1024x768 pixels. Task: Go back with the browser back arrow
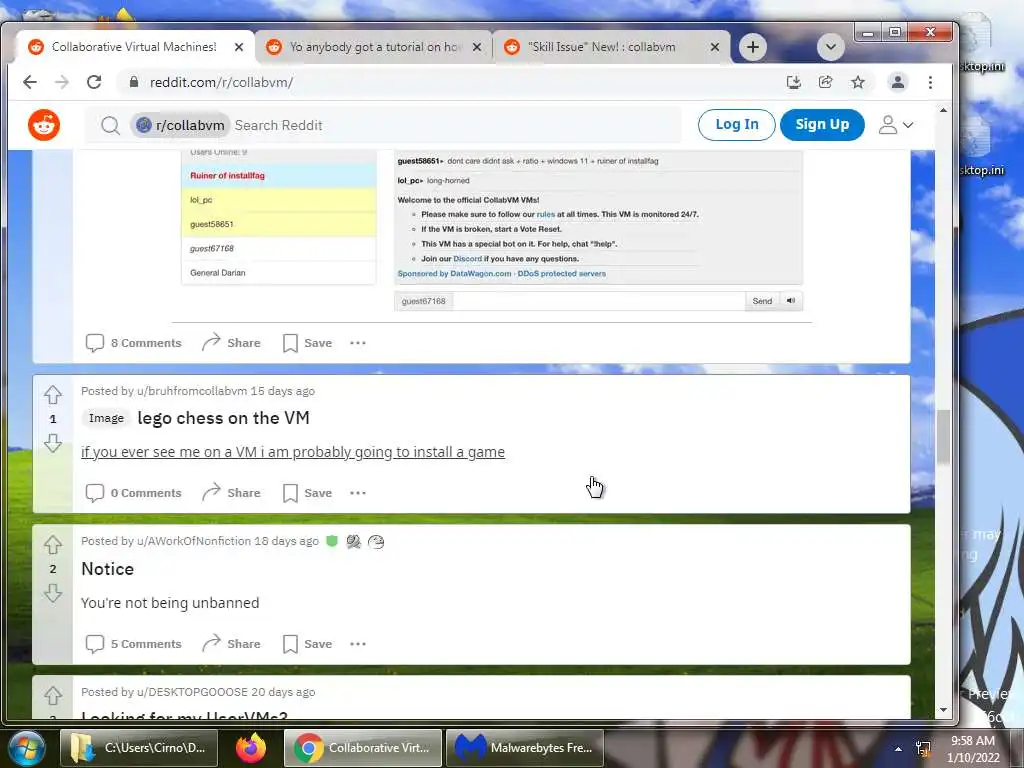(30, 82)
